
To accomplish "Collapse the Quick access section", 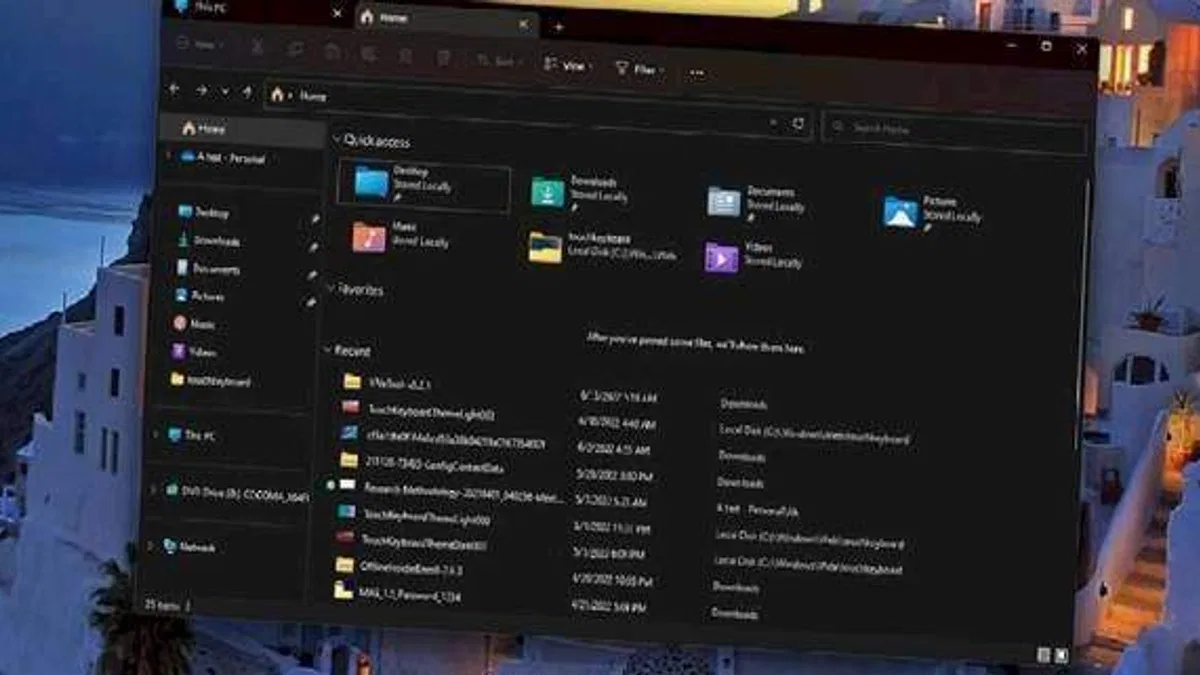I will coord(337,141).
